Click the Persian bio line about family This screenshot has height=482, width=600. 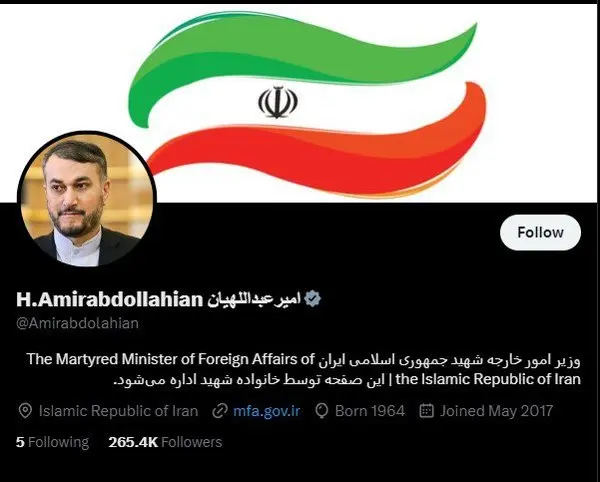point(249,380)
